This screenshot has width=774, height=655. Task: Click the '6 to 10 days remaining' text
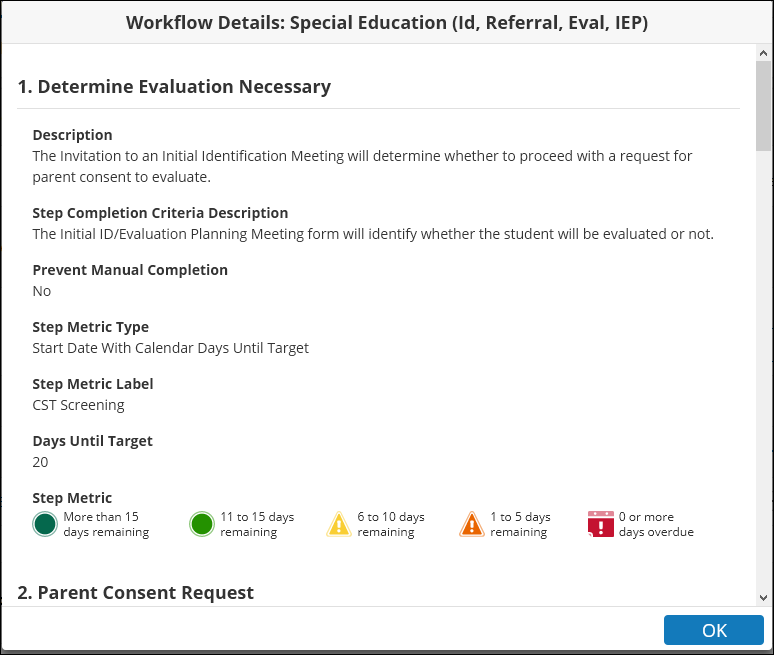click(390, 524)
